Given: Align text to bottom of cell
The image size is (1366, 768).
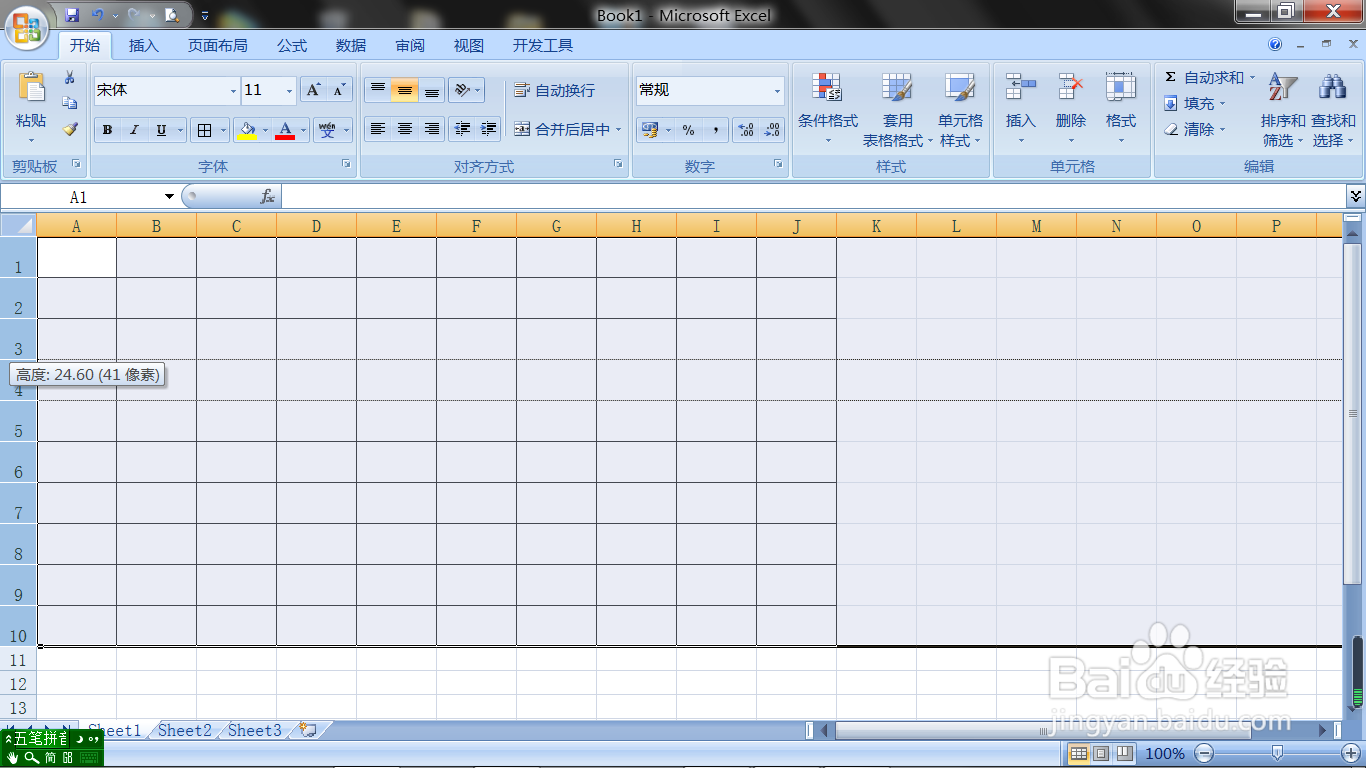Looking at the screenshot, I should 431,90.
